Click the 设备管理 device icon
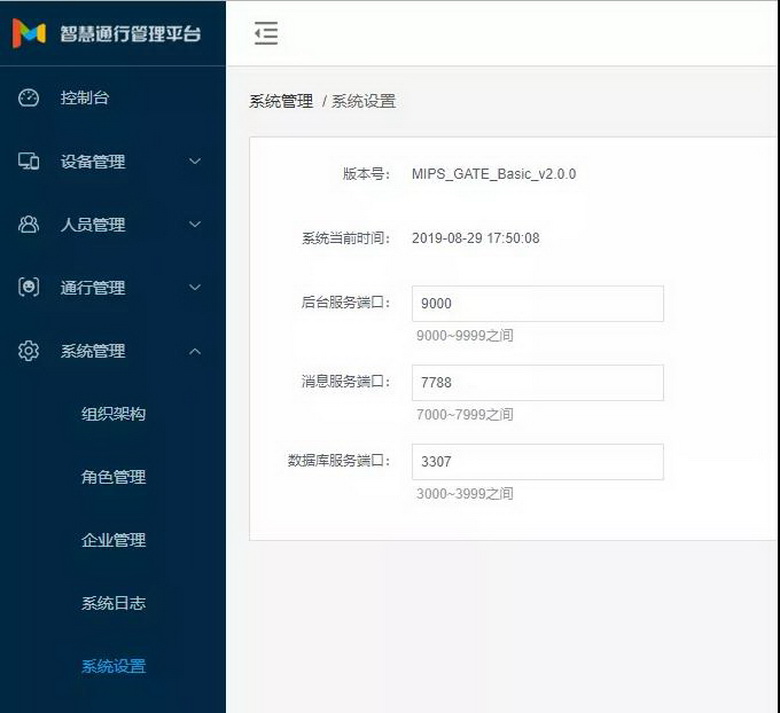The image size is (780, 713). pyautogui.click(x=29, y=161)
